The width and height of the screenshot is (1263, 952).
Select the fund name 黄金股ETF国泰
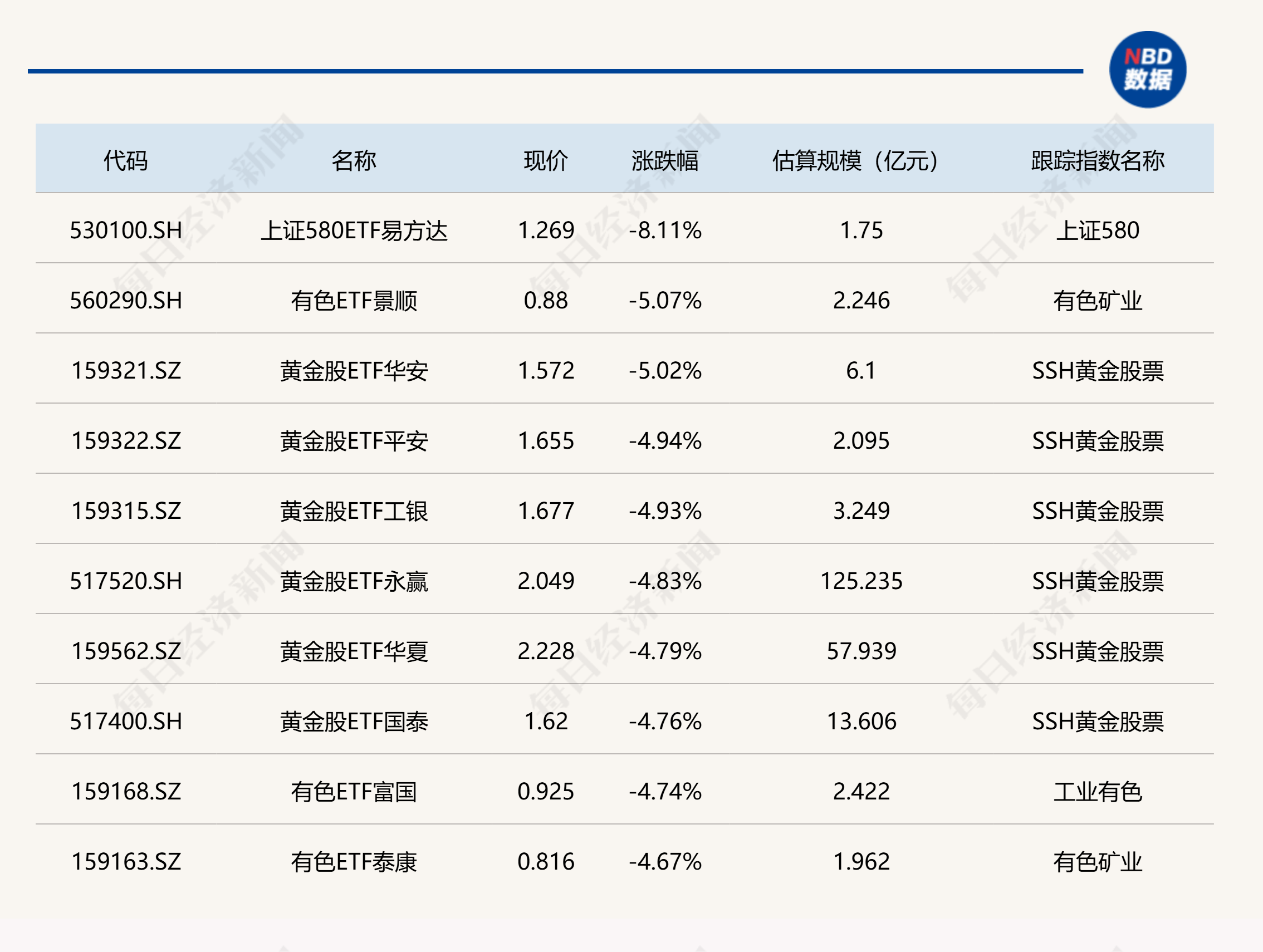[354, 722]
